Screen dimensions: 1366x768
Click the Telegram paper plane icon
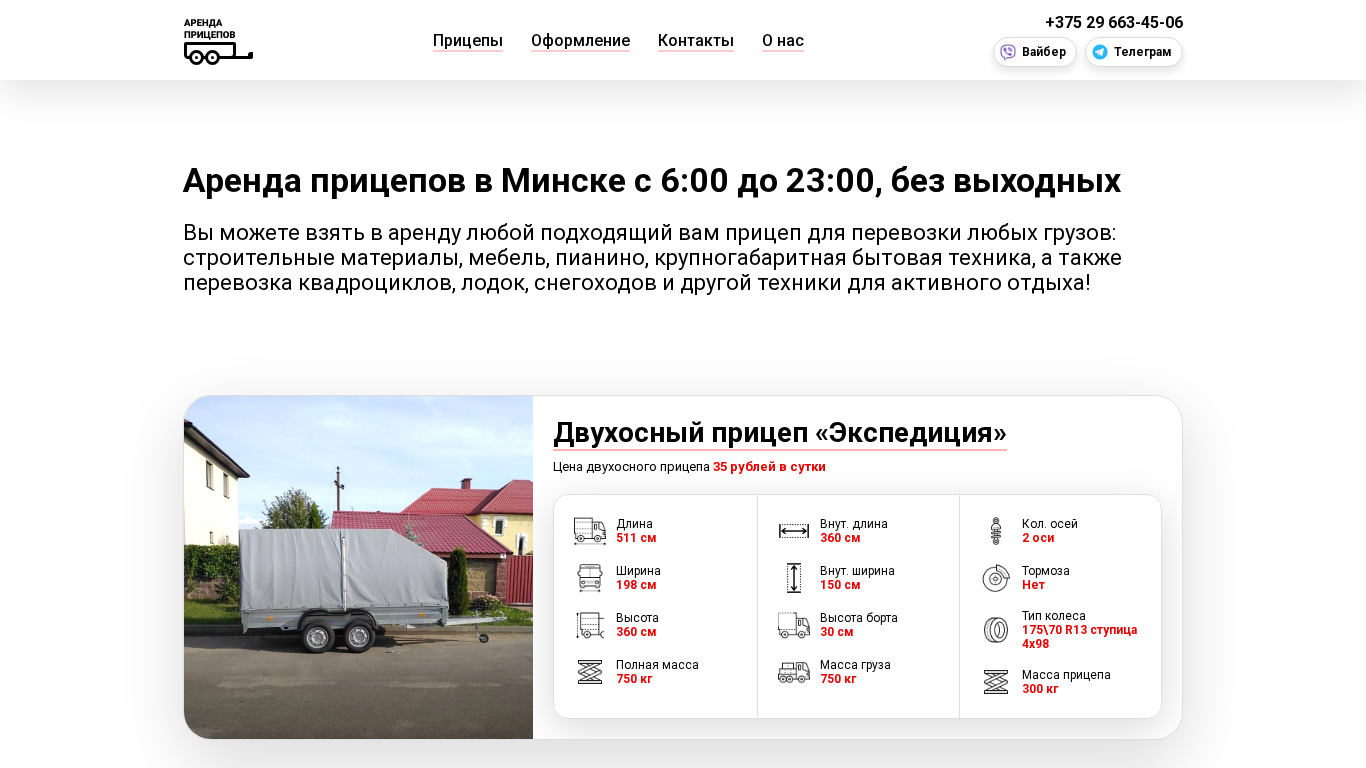coord(1100,52)
